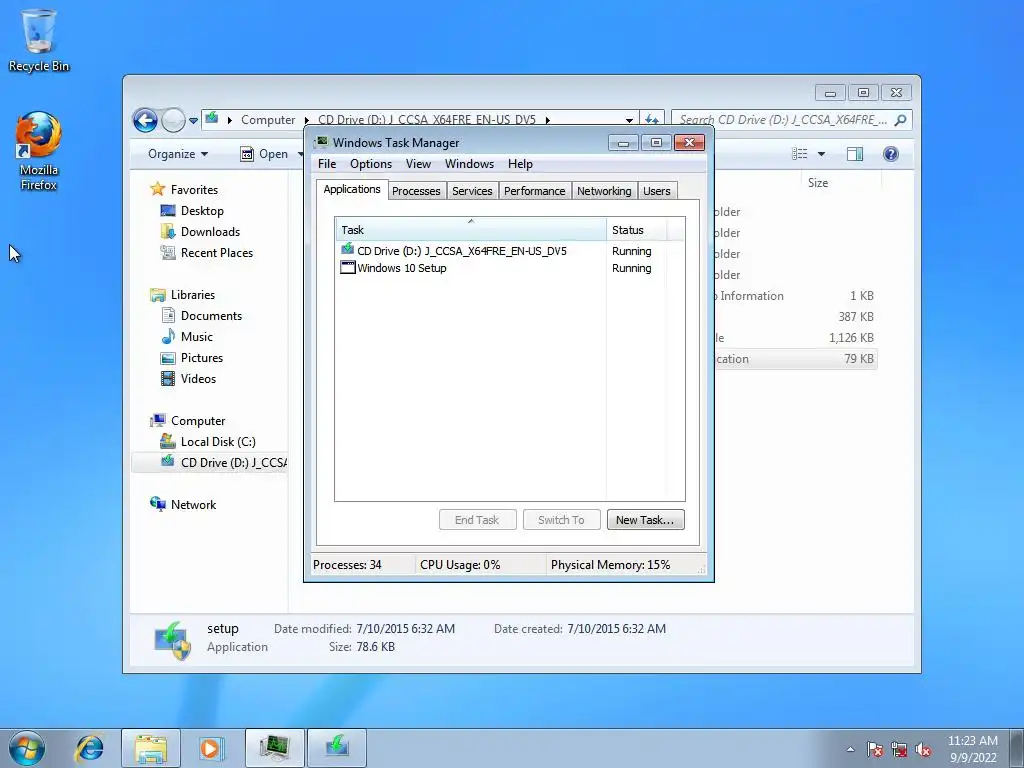Click the New Task... button
Image resolution: width=1024 pixels, height=768 pixels.
pos(645,520)
